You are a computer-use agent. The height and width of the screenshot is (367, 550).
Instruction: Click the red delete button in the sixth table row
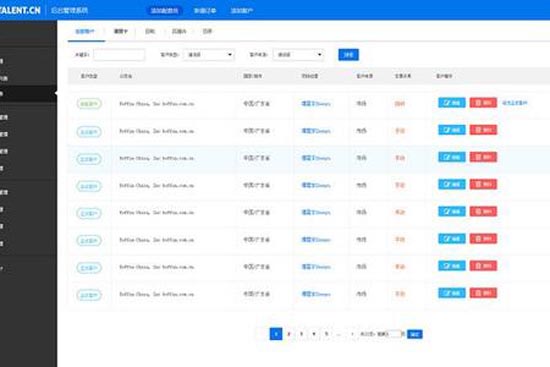[483, 239]
